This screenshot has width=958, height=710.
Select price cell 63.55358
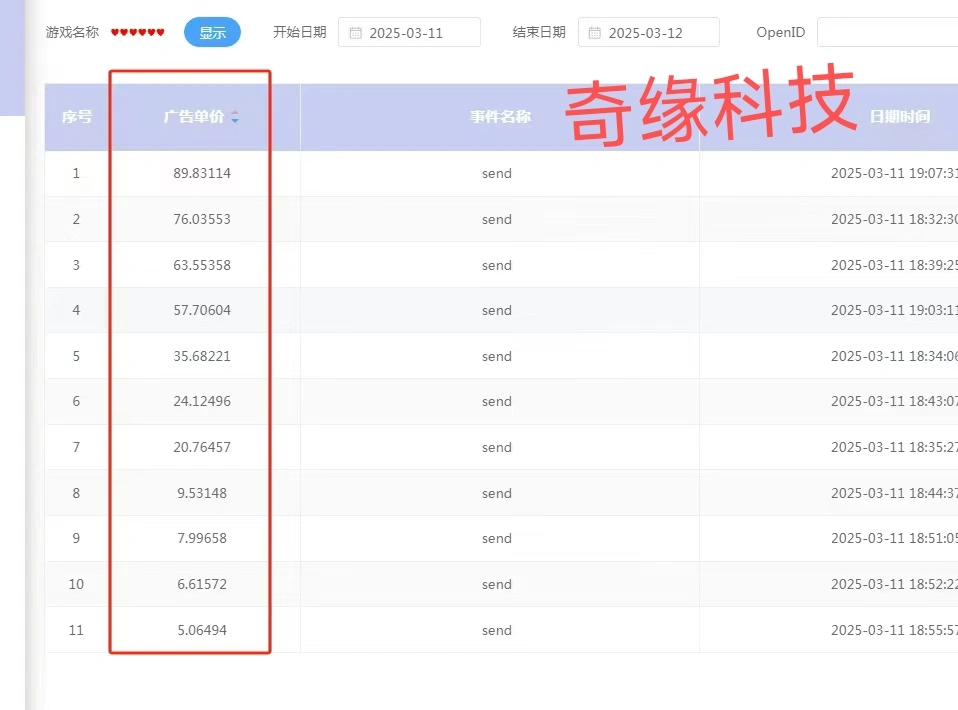202,265
